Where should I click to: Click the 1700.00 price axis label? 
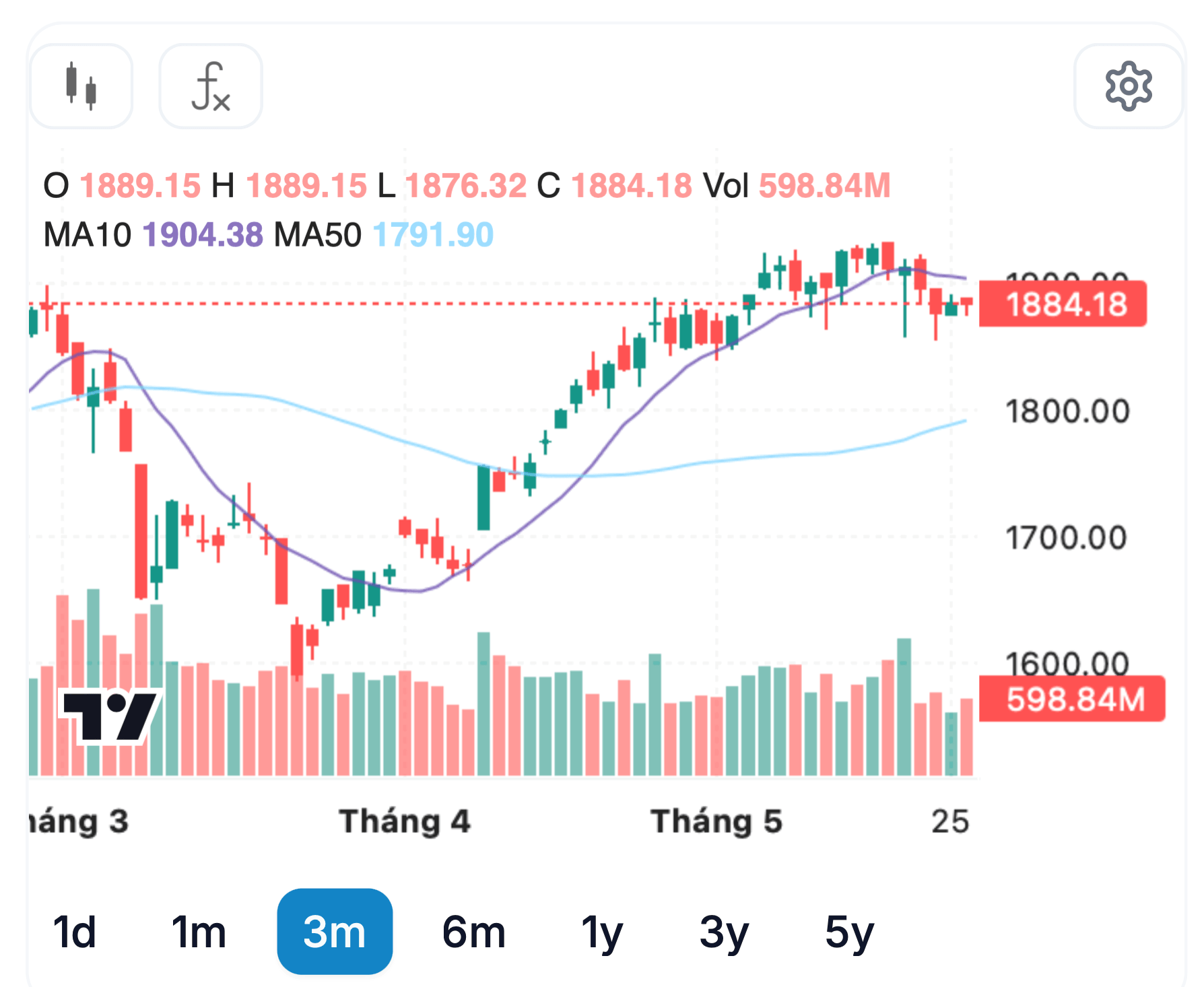click(1066, 538)
